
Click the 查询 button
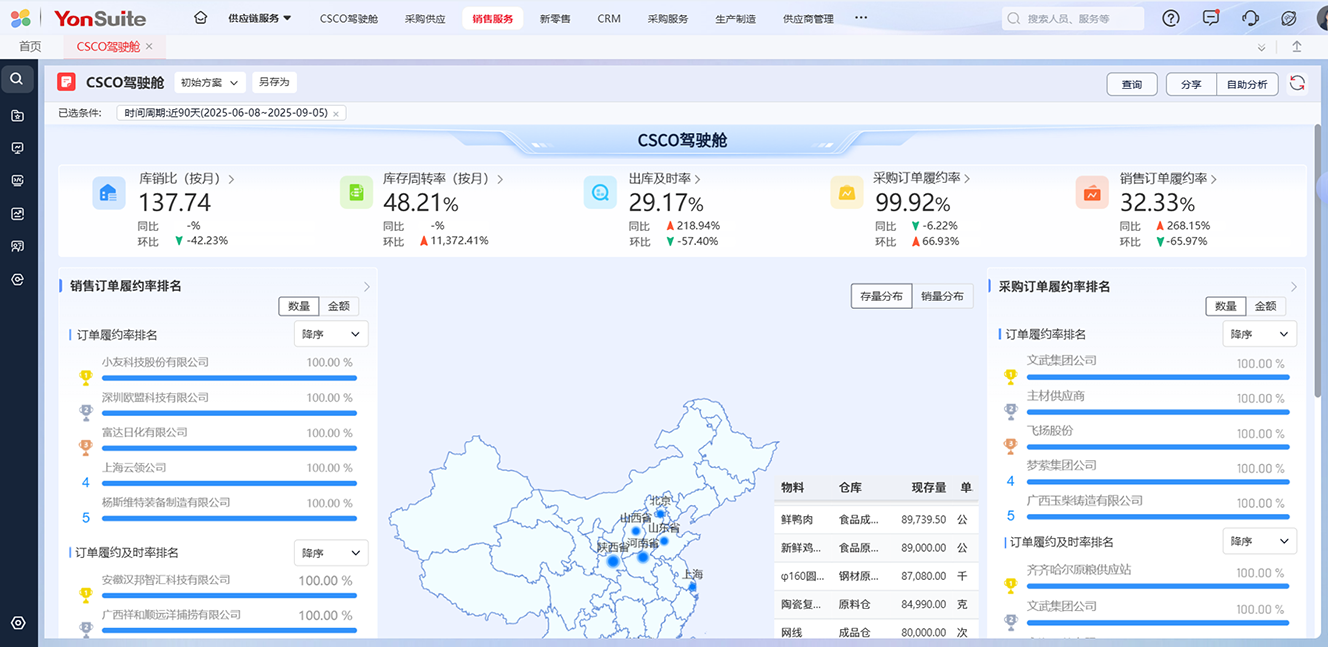pos(1131,85)
